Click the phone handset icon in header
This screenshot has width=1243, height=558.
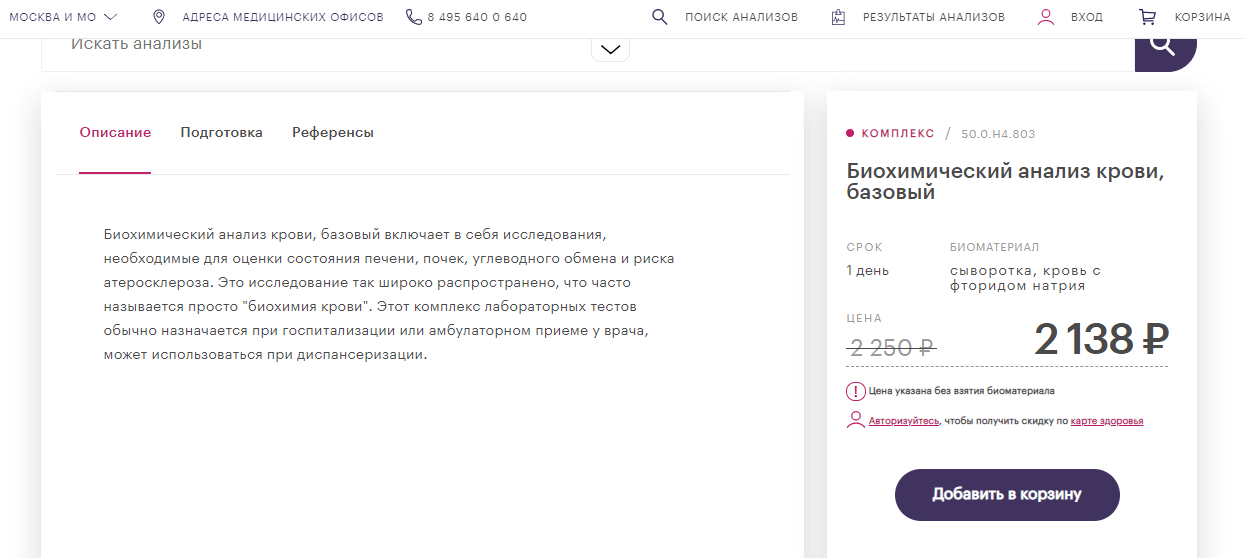pos(414,17)
